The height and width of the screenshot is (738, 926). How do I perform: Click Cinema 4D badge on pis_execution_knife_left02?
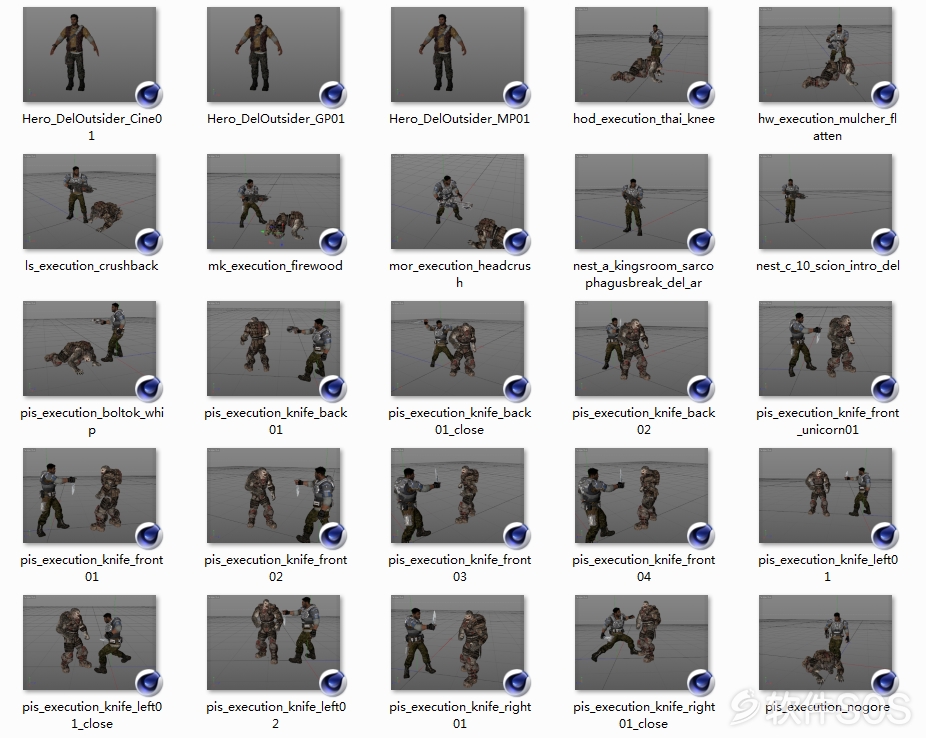click(333, 683)
